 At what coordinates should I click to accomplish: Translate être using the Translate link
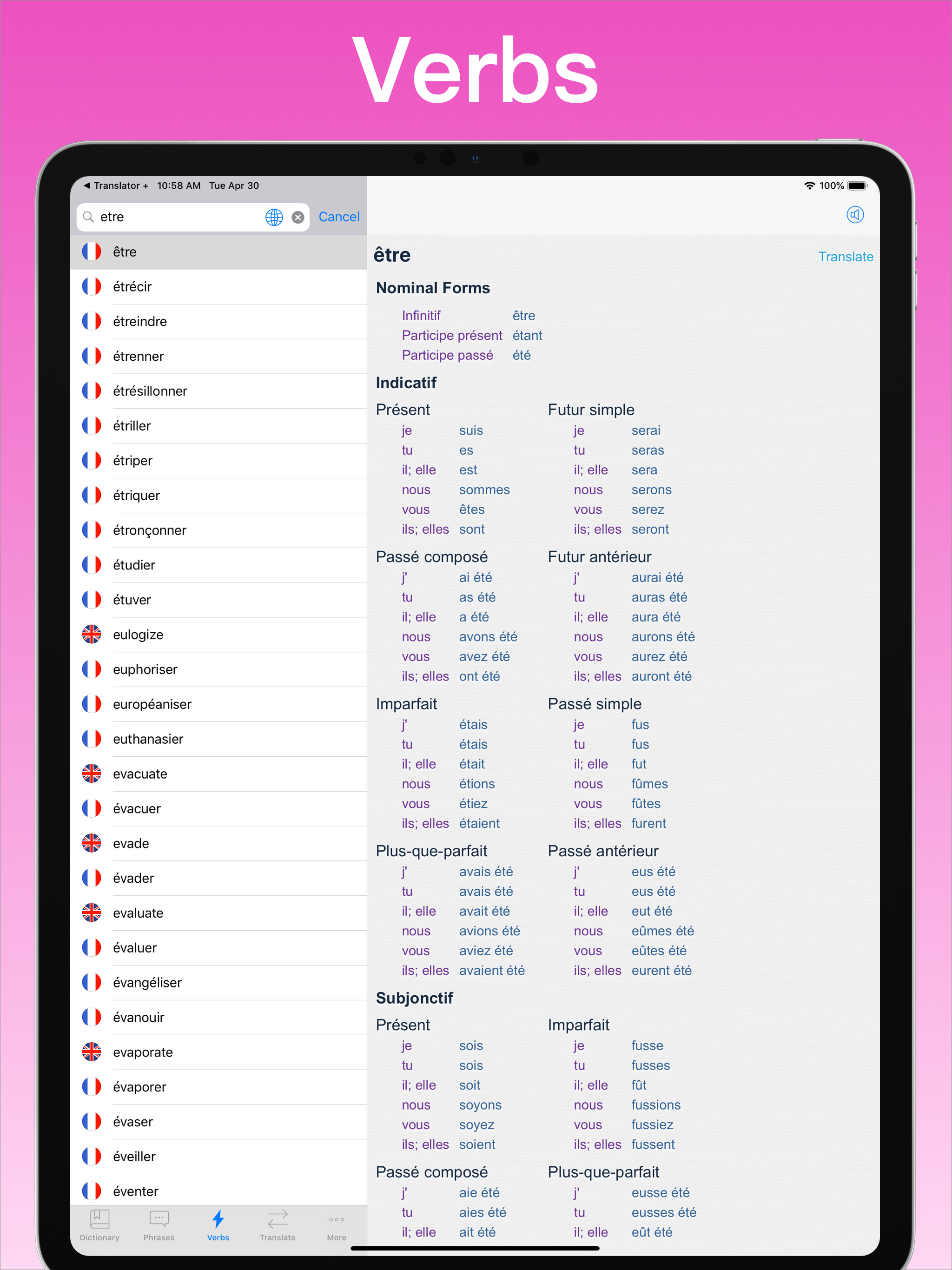(846, 257)
